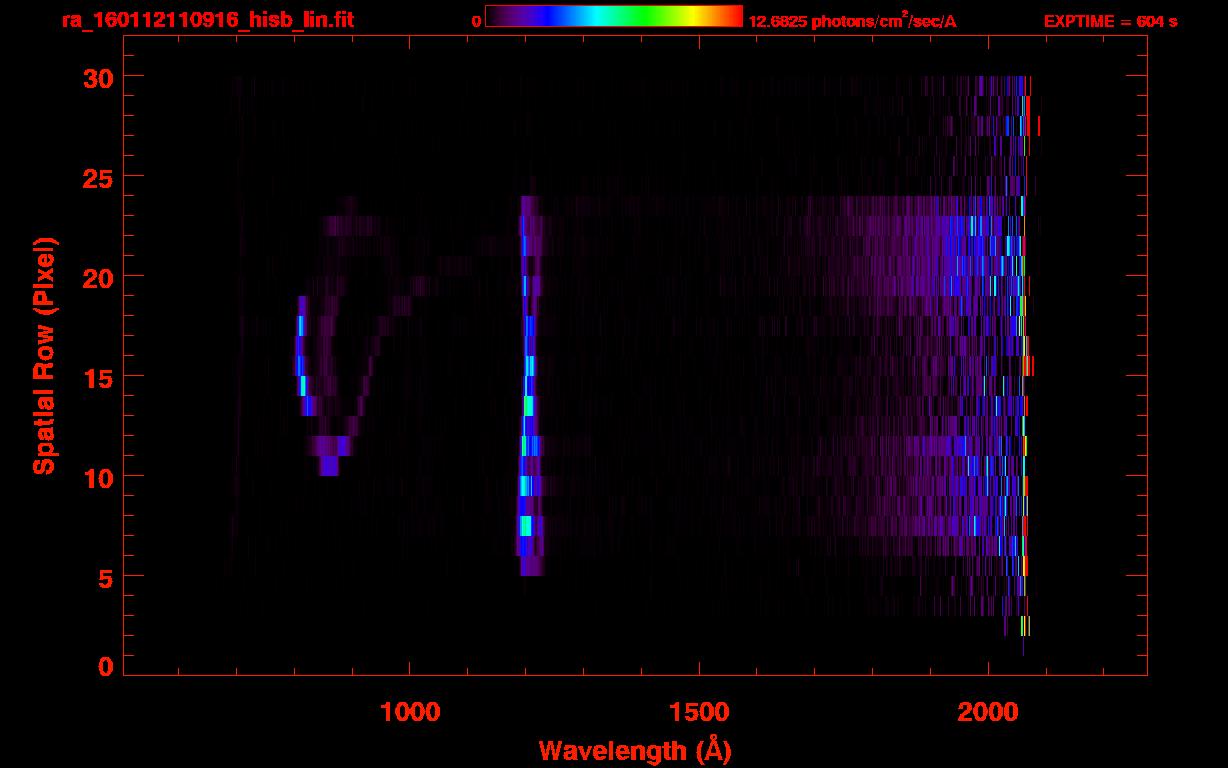1228x768 pixels.
Task: Click the y-axis tick label 0
Action: [104, 667]
